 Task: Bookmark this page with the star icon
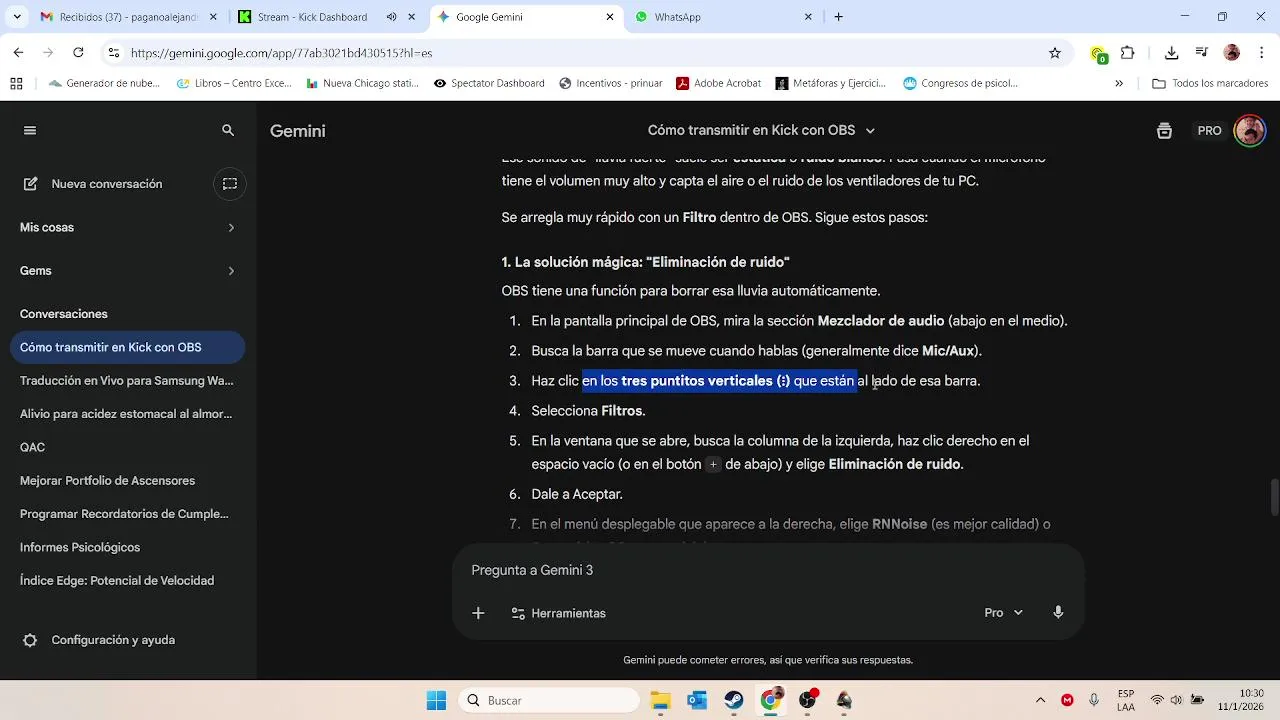click(1055, 53)
